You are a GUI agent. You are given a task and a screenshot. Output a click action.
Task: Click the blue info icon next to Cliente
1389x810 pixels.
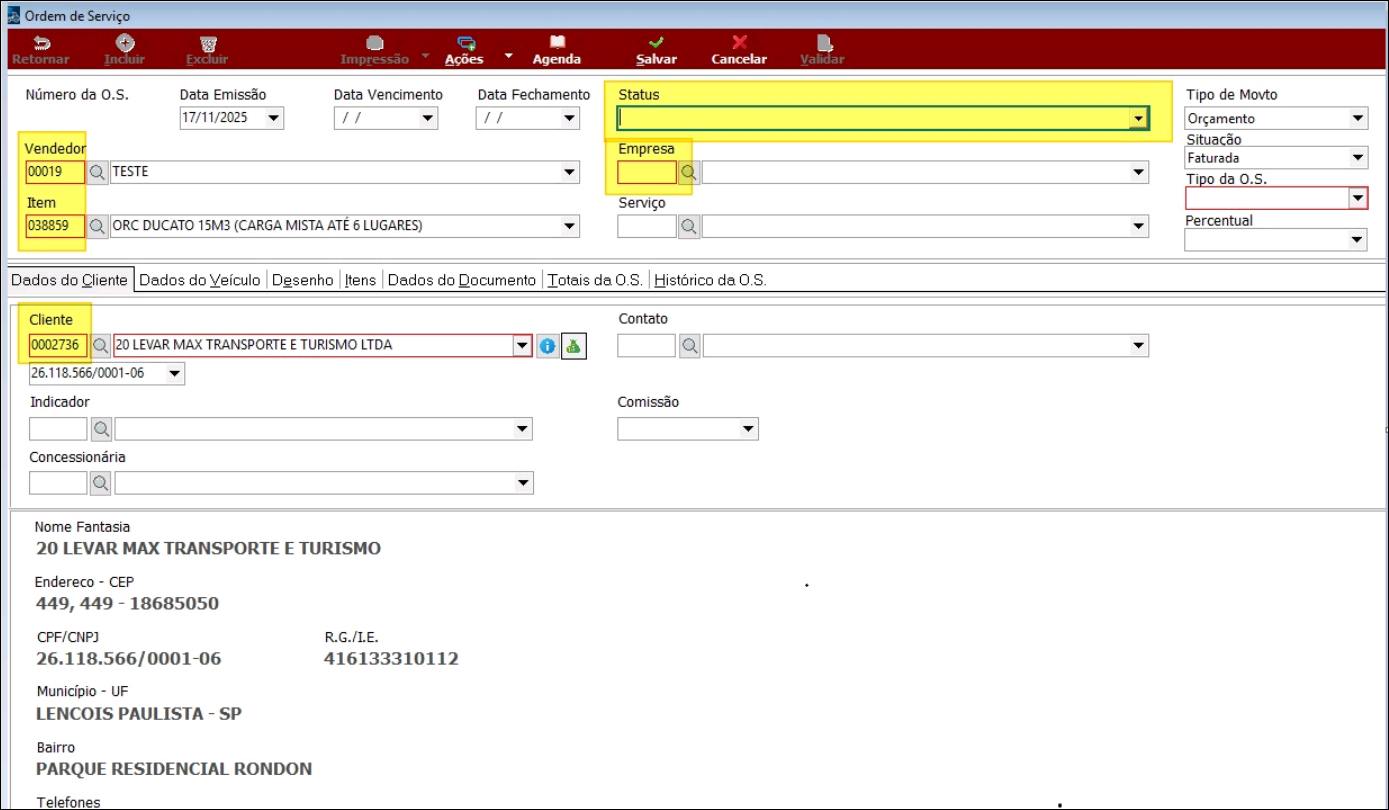click(547, 346)
